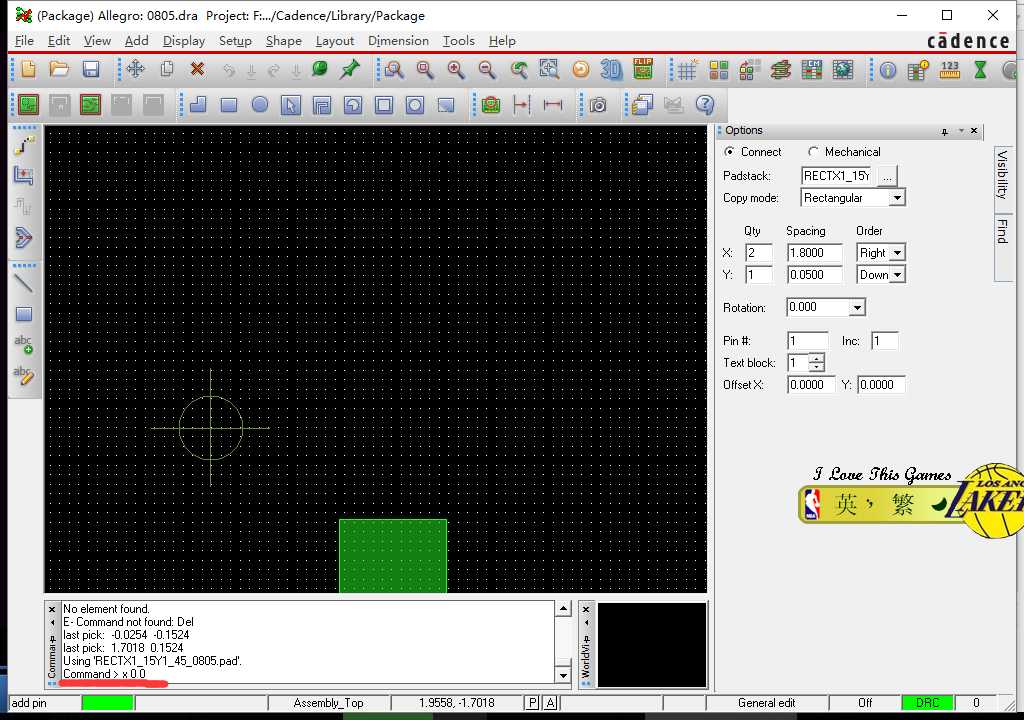The height and width of the screenshot is (720, 1024).
Task: Click the command line input
Action: pos(307,674)
